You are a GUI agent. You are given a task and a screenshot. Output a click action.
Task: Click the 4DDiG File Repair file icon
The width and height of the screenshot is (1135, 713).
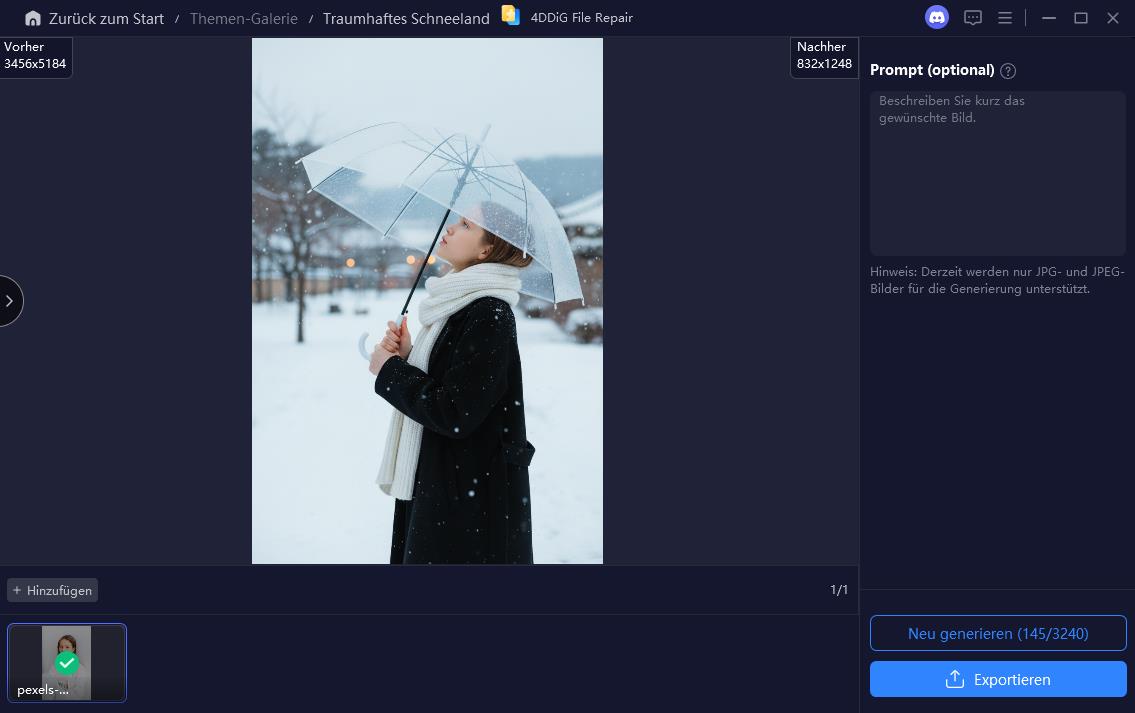510,16
